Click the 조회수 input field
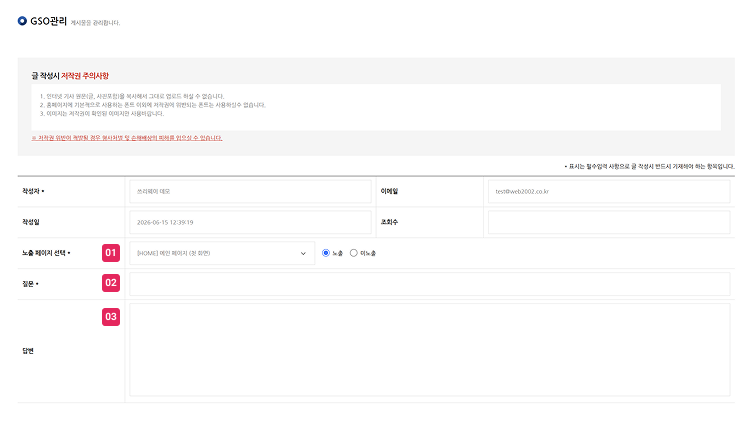The width and height of the screenshot is (750, 428). (609, 222)
